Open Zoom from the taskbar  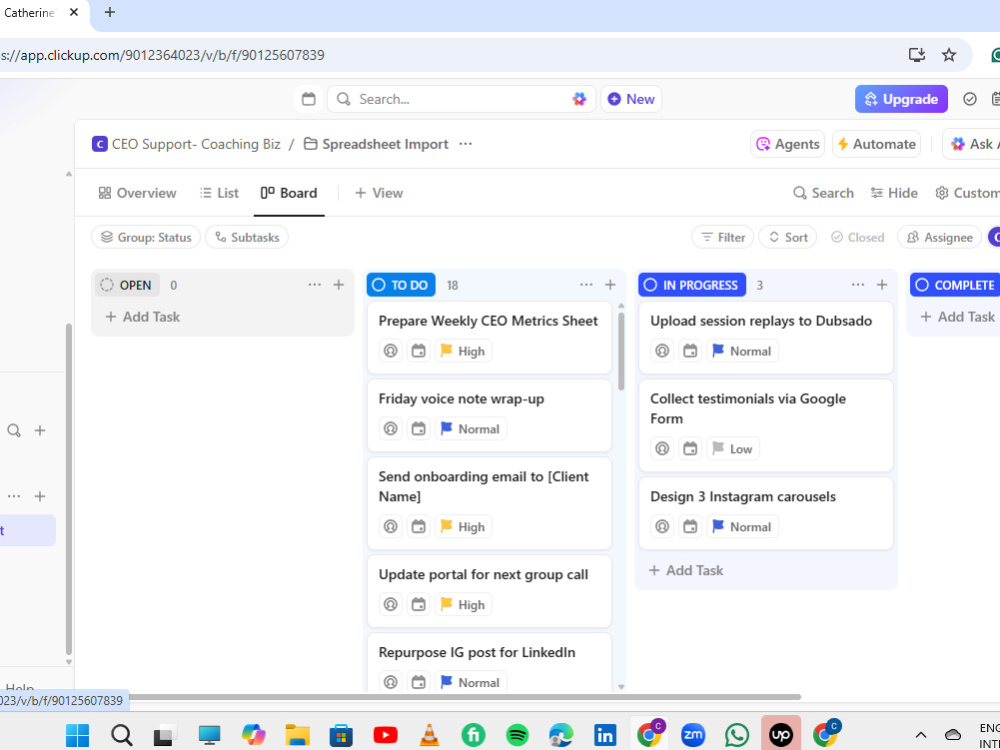693,735
